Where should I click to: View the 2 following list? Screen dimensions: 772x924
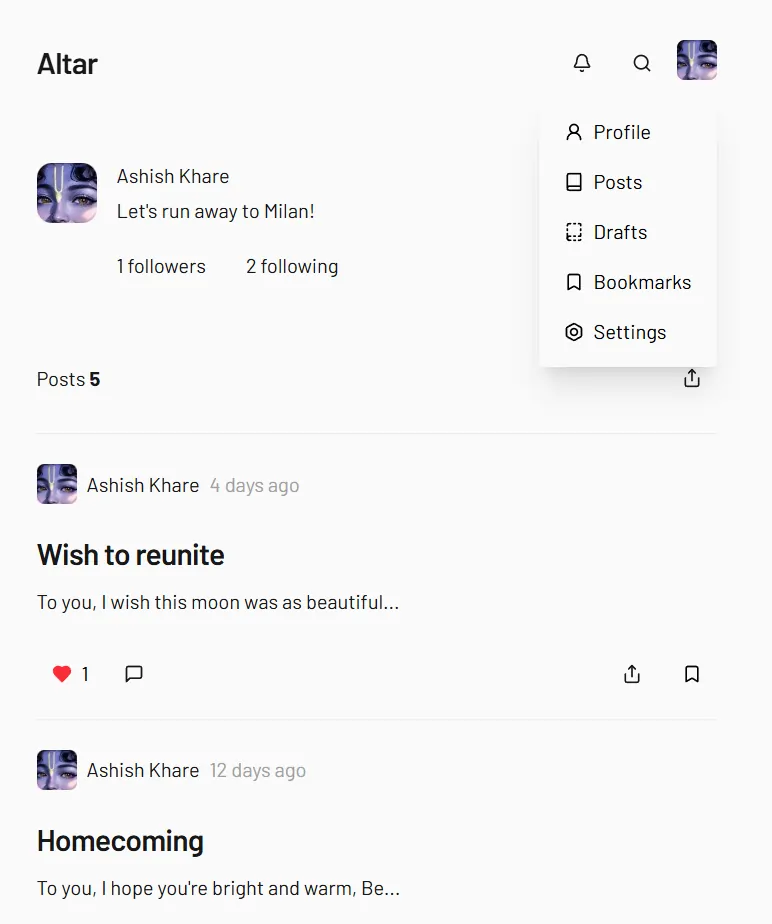292,266
